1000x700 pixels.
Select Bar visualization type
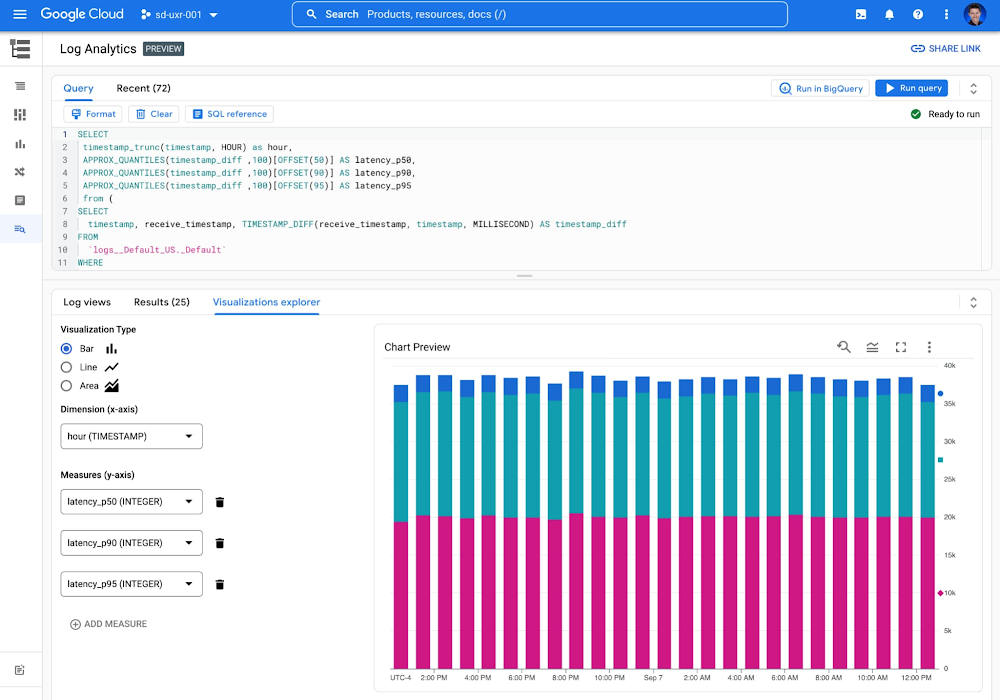[67, 349]
